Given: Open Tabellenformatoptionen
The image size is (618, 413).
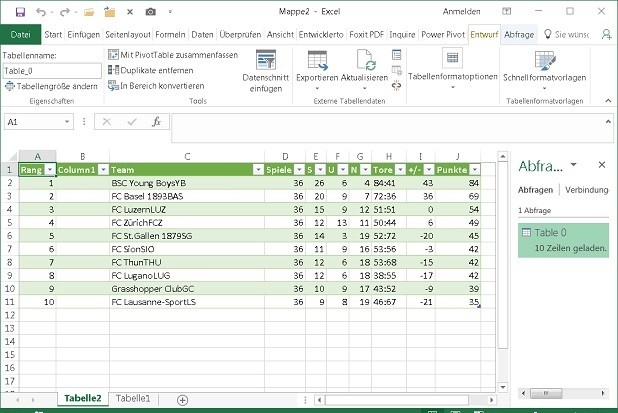Looking at the screenshot, I should 452,69.
